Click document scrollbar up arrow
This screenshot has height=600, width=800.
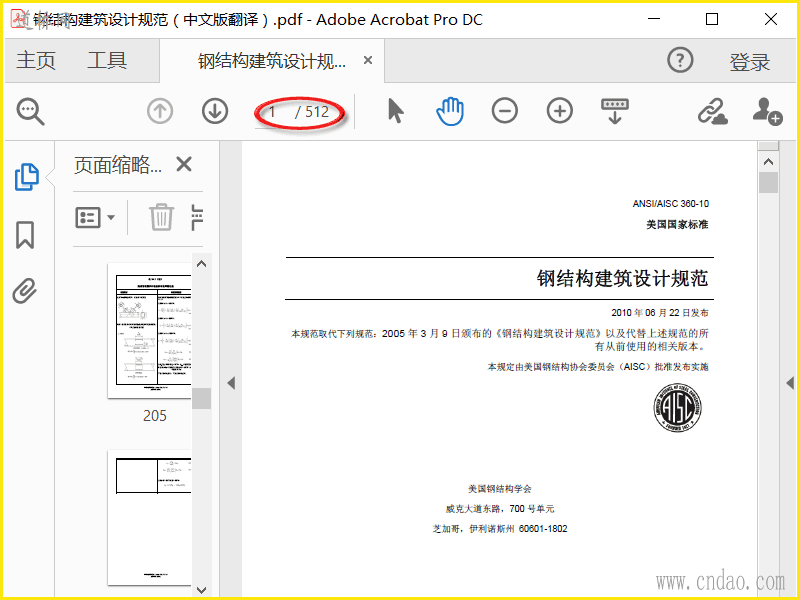click(768, 162)
